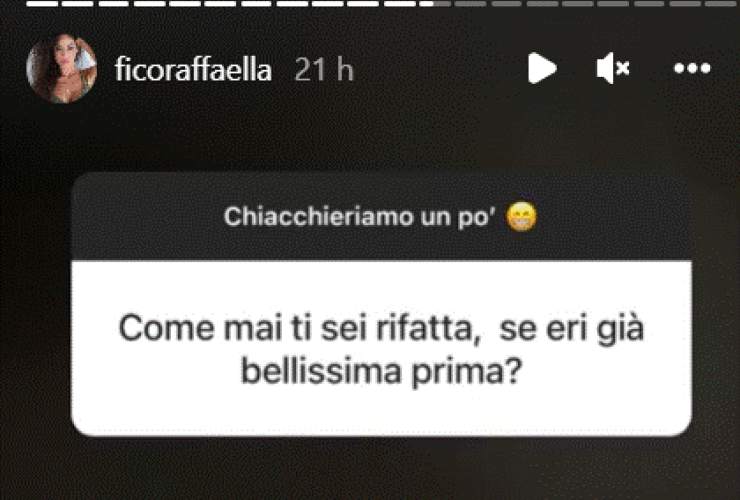Tap the grinning emoji in the sticker header

coord(521,217)
